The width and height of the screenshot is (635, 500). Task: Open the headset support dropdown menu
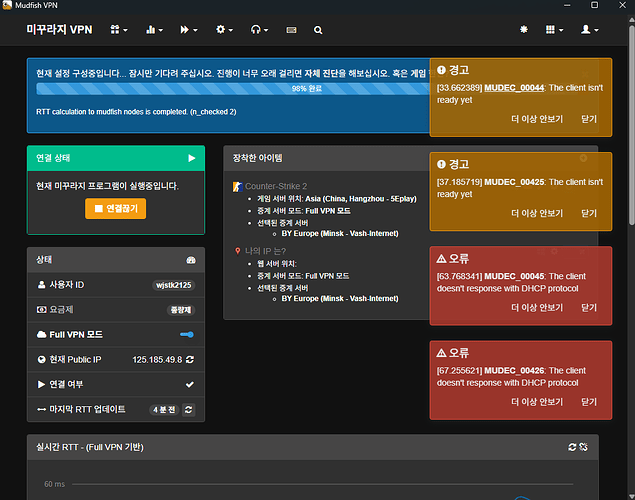pos(262,30)
